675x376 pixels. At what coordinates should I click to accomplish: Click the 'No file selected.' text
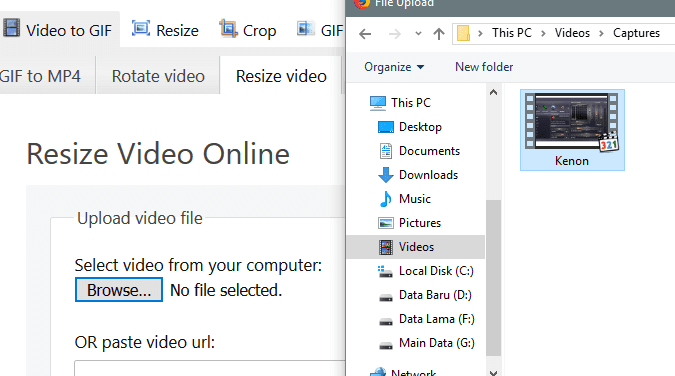pos(226,290)
